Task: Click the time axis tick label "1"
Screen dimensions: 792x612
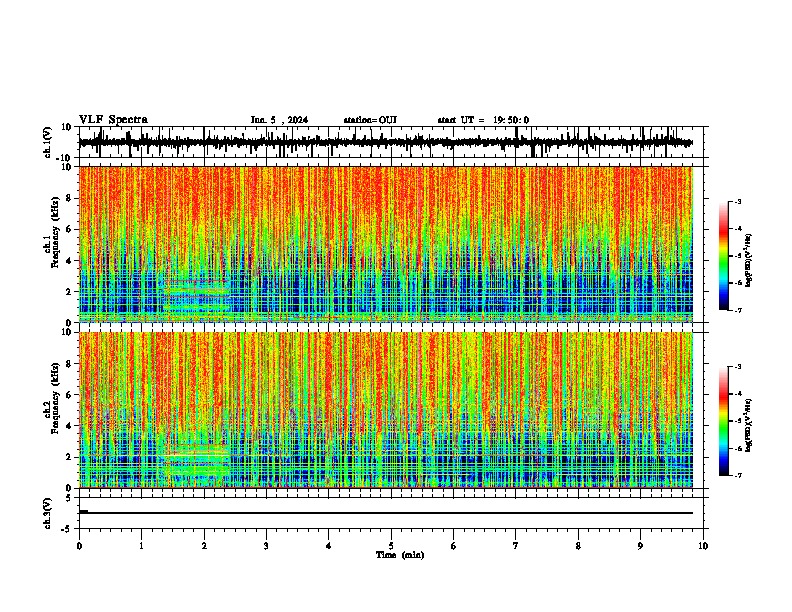Action: (x=141, y=546)
